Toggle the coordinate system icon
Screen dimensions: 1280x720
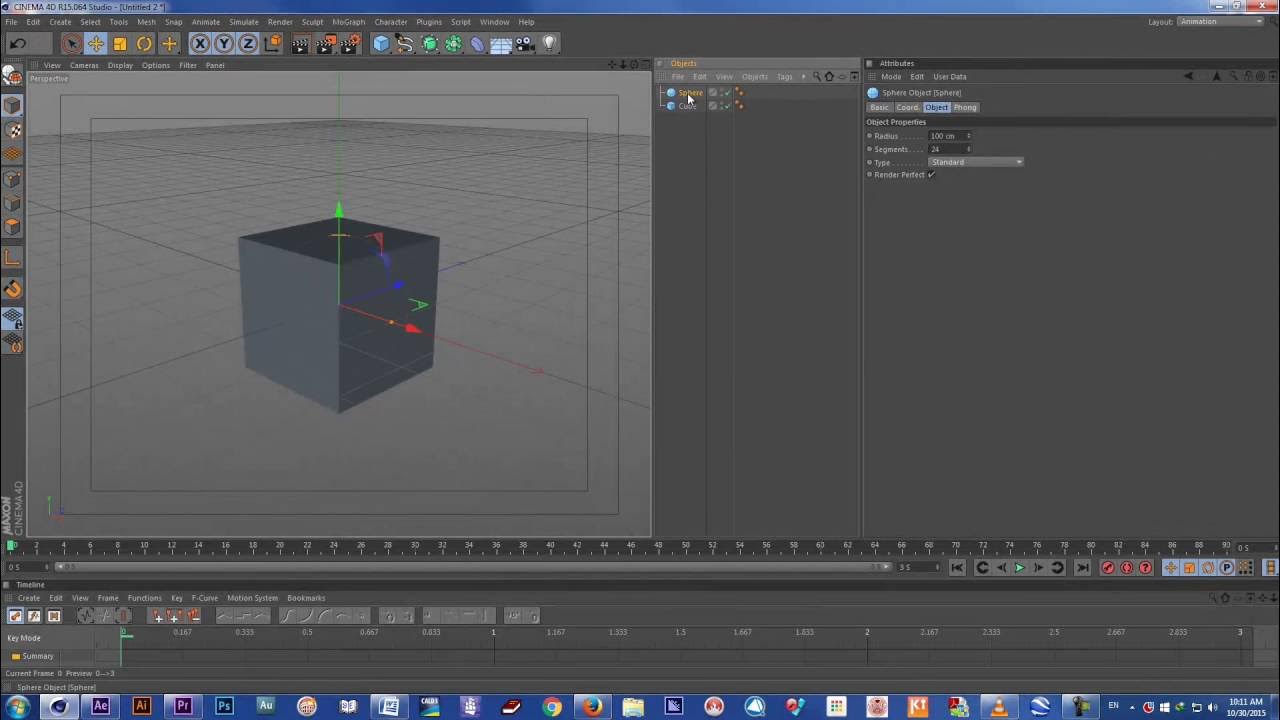[272, 43]
